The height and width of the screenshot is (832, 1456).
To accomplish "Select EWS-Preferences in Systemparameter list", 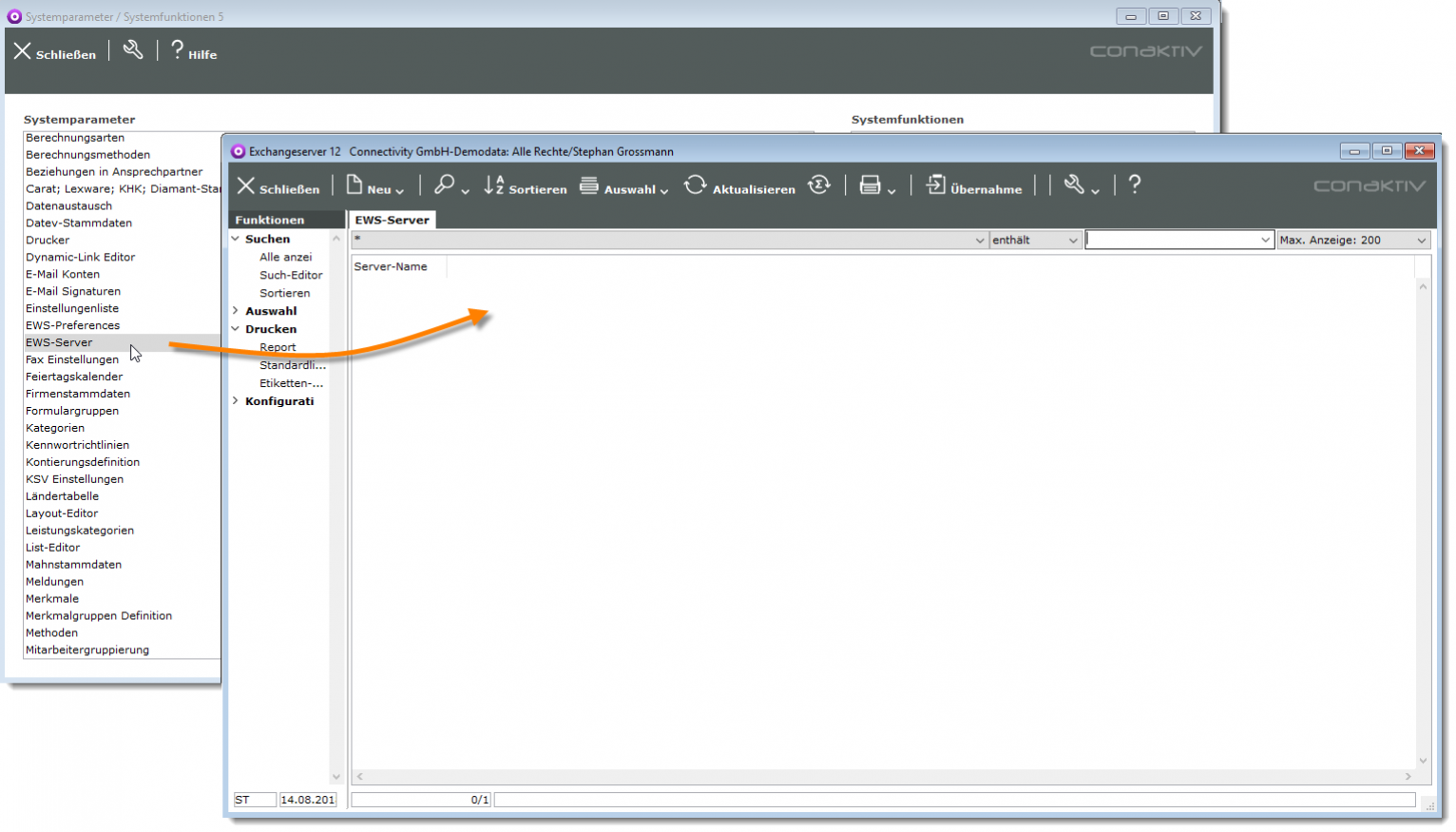I will click(x=72, y=325).
